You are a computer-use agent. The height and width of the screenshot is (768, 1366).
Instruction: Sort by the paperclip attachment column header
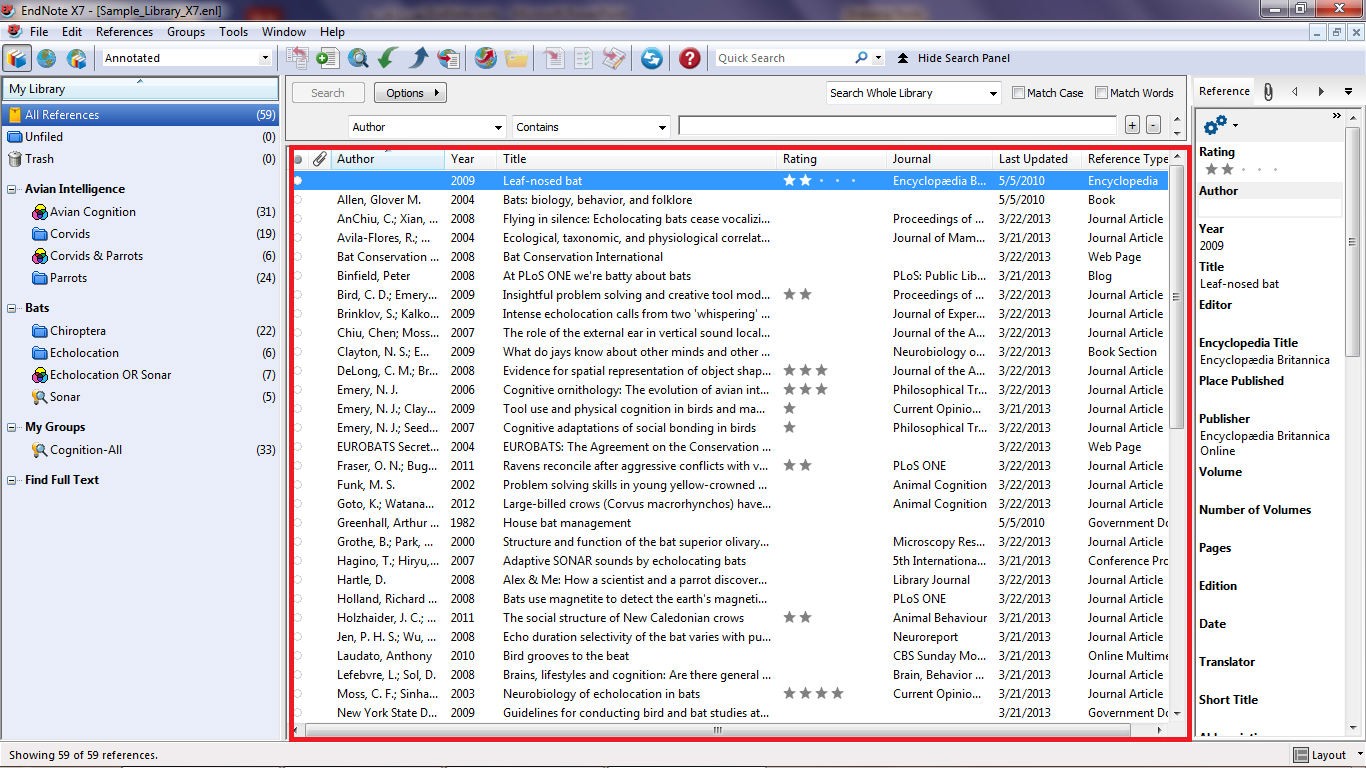(x=319, y=159)
